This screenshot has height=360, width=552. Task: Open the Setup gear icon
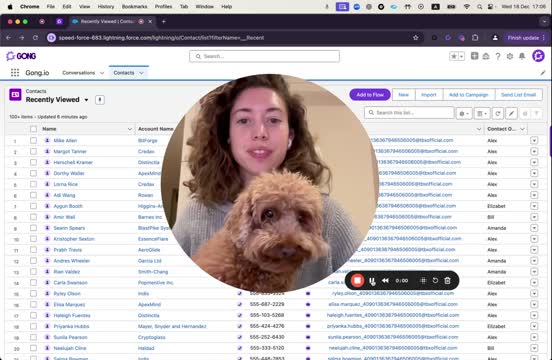pos(510,56)
